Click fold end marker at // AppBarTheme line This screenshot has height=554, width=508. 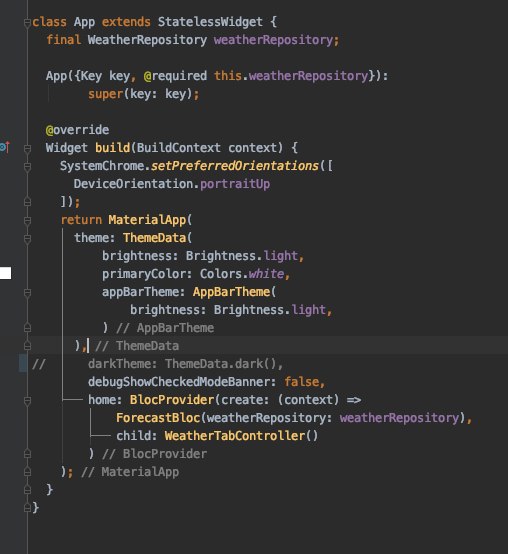pos(27,328)
